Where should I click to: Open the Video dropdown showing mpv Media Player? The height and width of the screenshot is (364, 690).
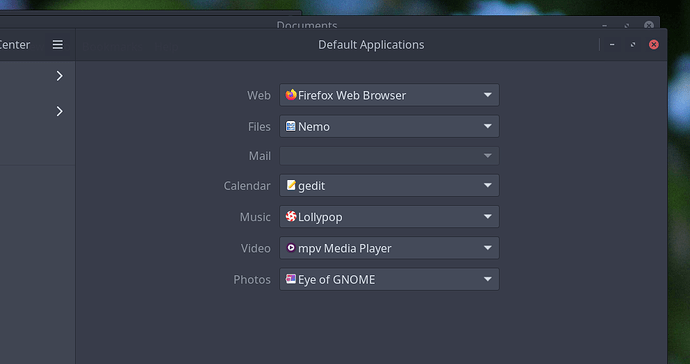[389, 248]
